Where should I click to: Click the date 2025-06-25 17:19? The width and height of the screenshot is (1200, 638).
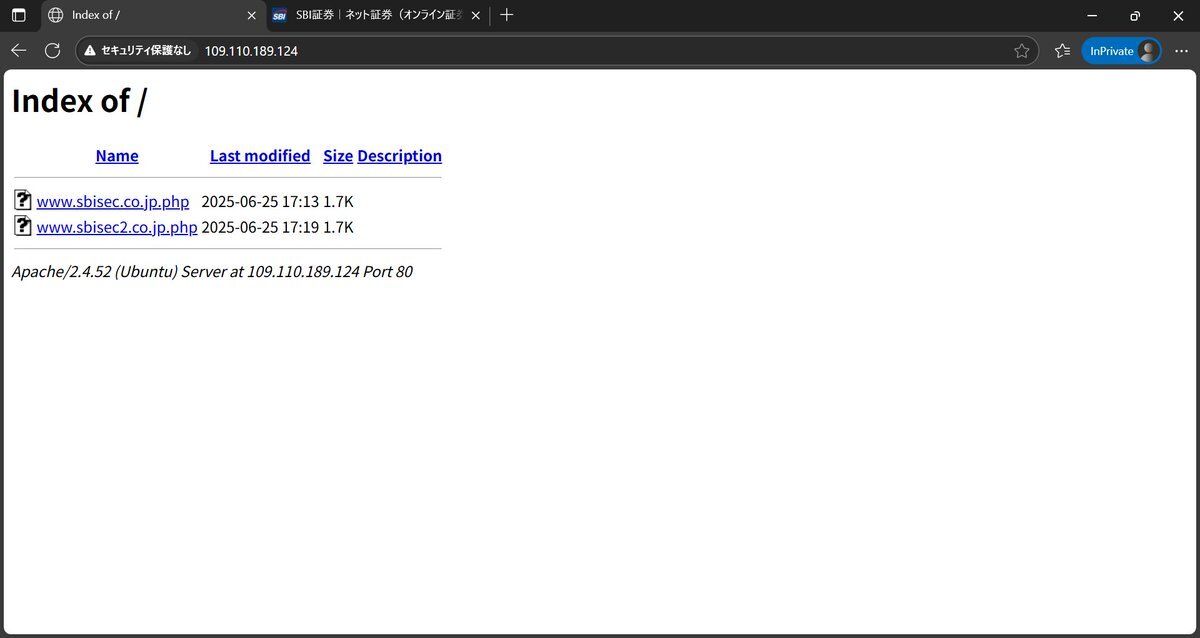[260, 228]
